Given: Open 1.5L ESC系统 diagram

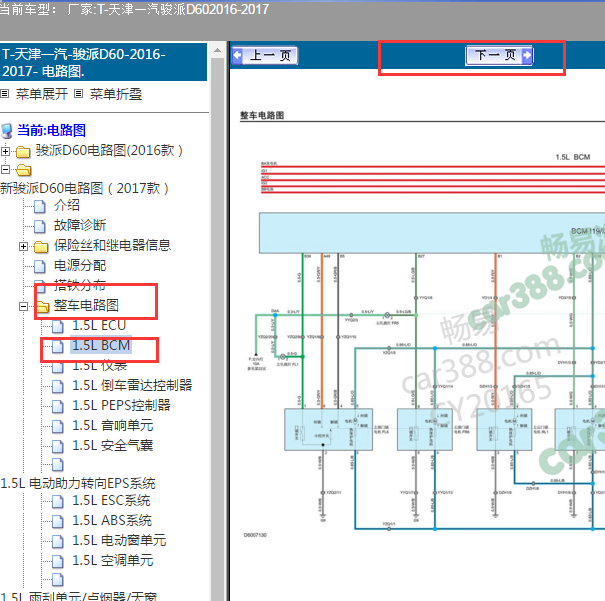Looking at the screenshot, I should (x=111, y=500).
